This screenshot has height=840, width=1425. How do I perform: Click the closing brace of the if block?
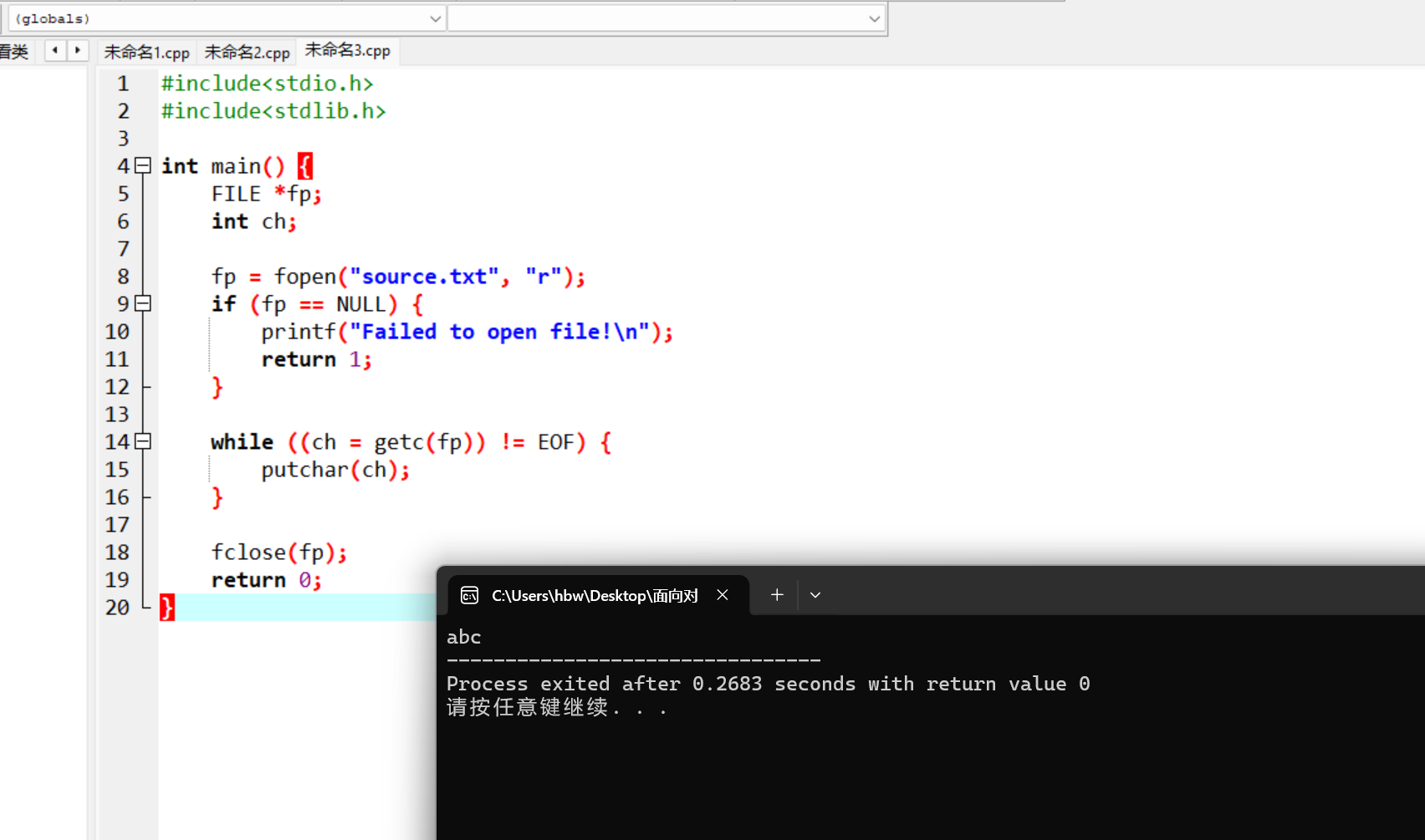(x=217, y=387)
